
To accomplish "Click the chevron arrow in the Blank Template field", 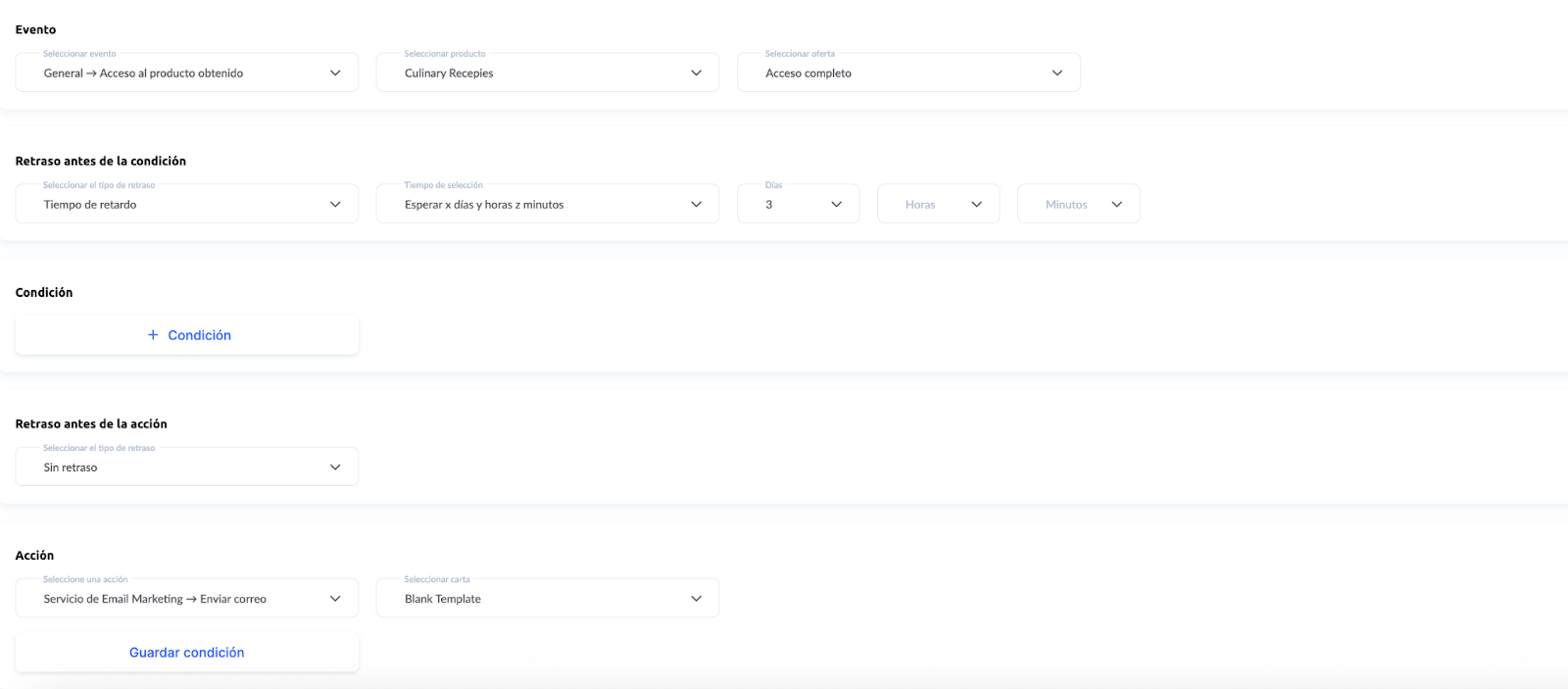I will [x=696, y=599].
